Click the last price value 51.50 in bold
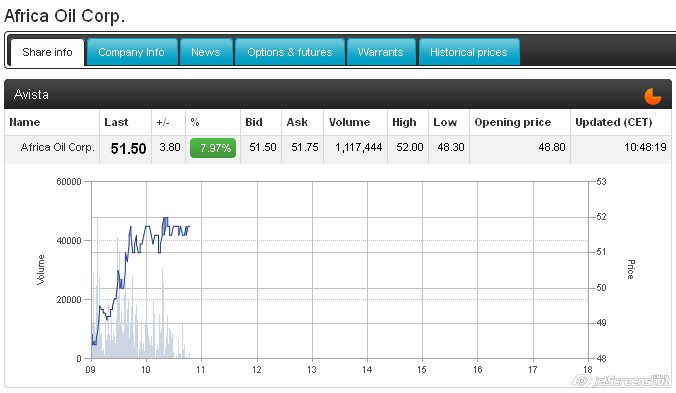 pos(128,149)
